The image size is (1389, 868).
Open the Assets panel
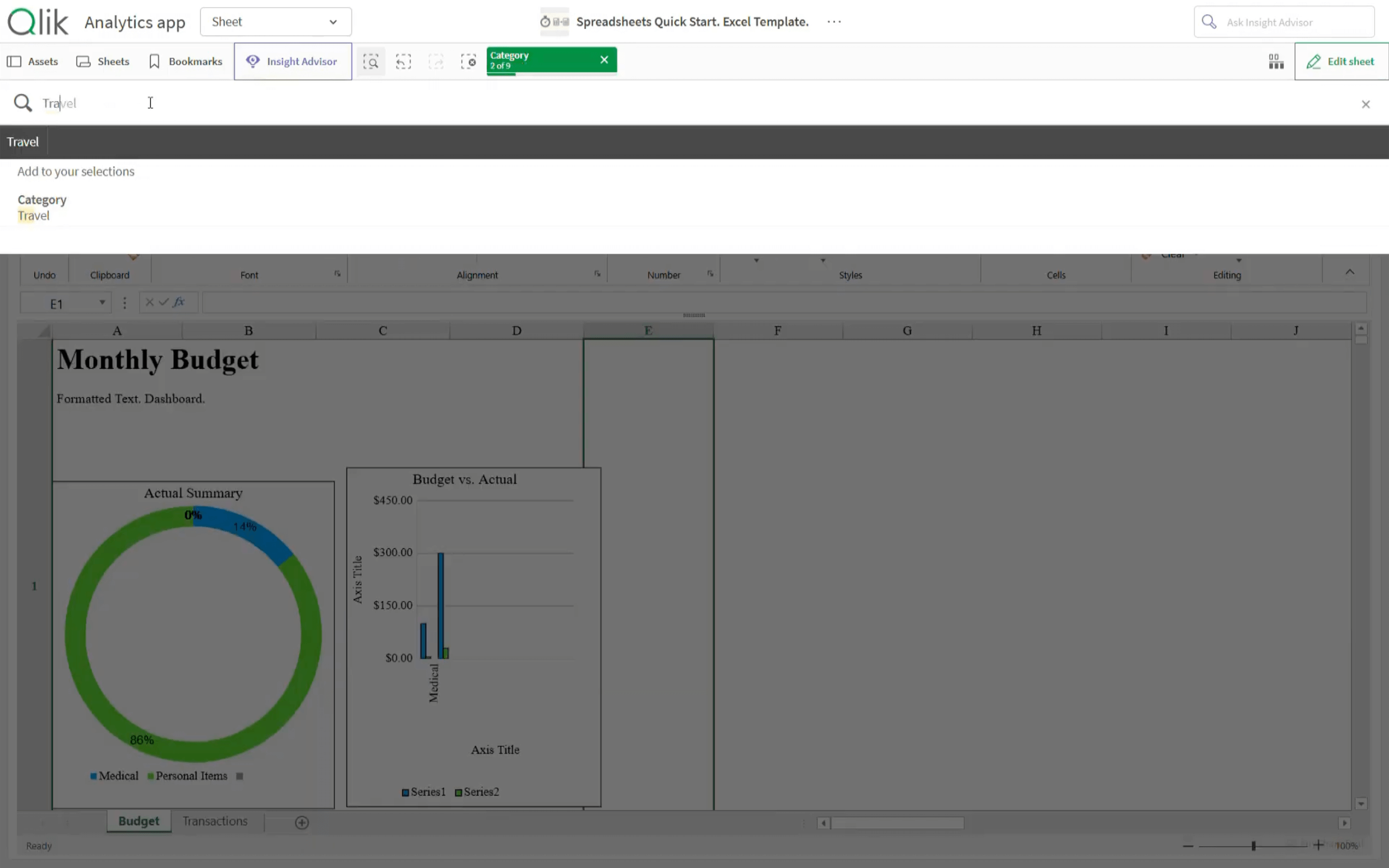(33, 61)
